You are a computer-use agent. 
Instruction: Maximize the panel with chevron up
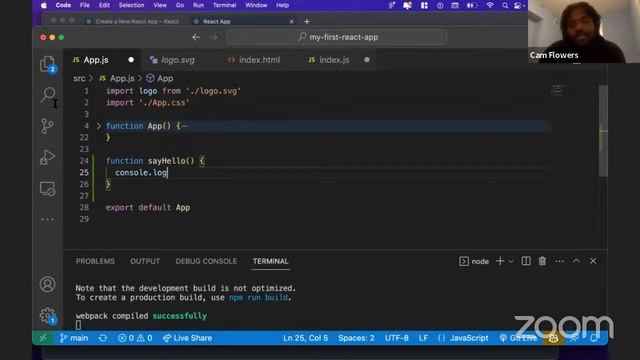click(576, 261)
